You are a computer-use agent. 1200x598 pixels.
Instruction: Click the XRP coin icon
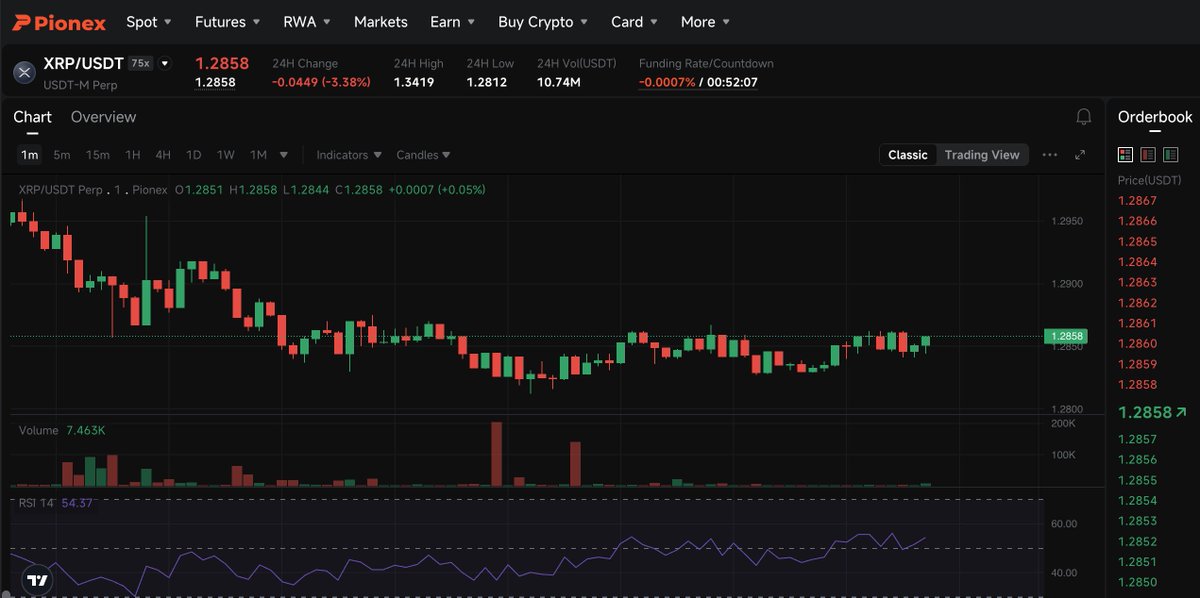pos(24,72)
